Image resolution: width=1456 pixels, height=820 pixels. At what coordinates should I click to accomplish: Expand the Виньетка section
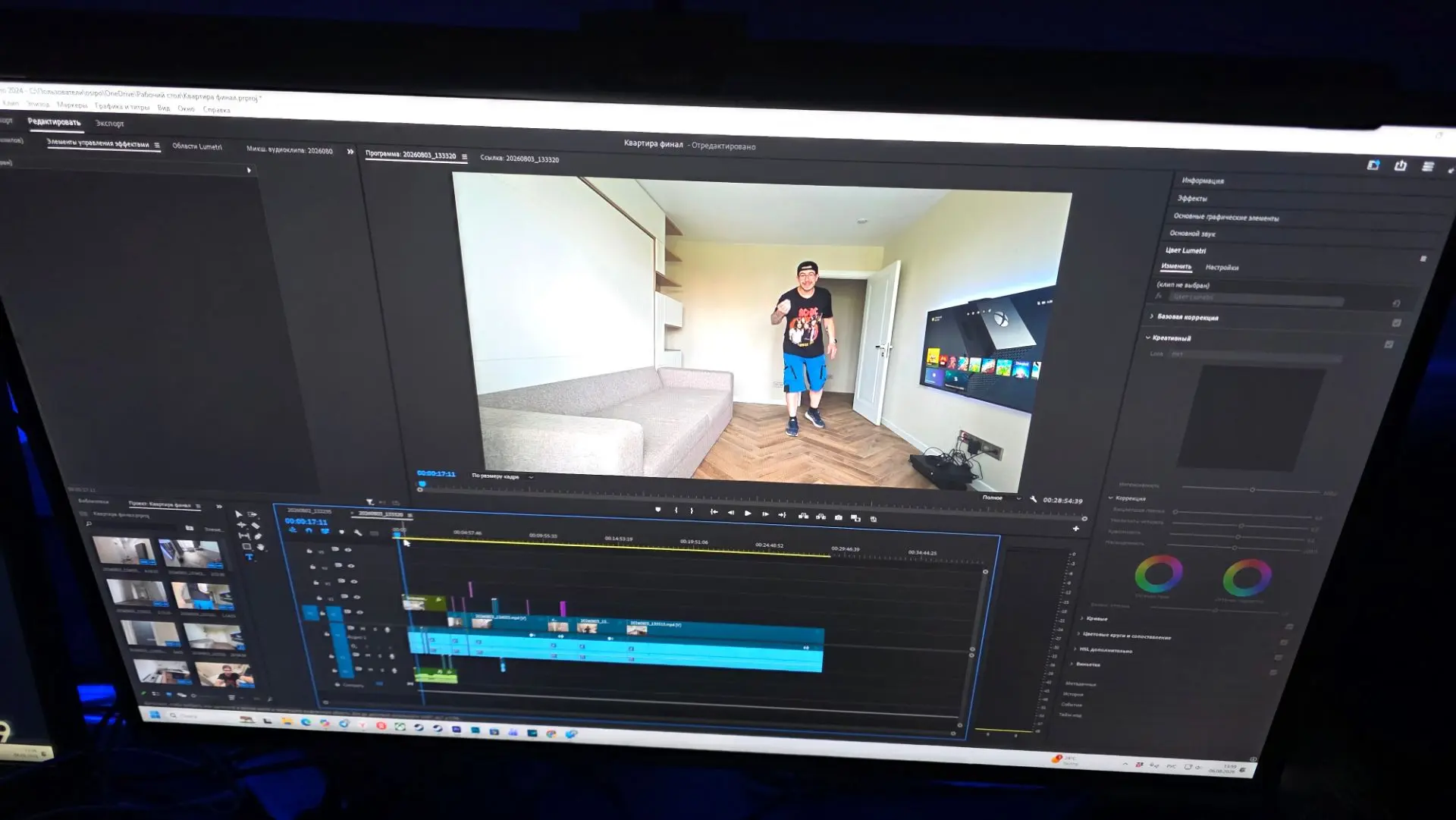click(1071, 663)
